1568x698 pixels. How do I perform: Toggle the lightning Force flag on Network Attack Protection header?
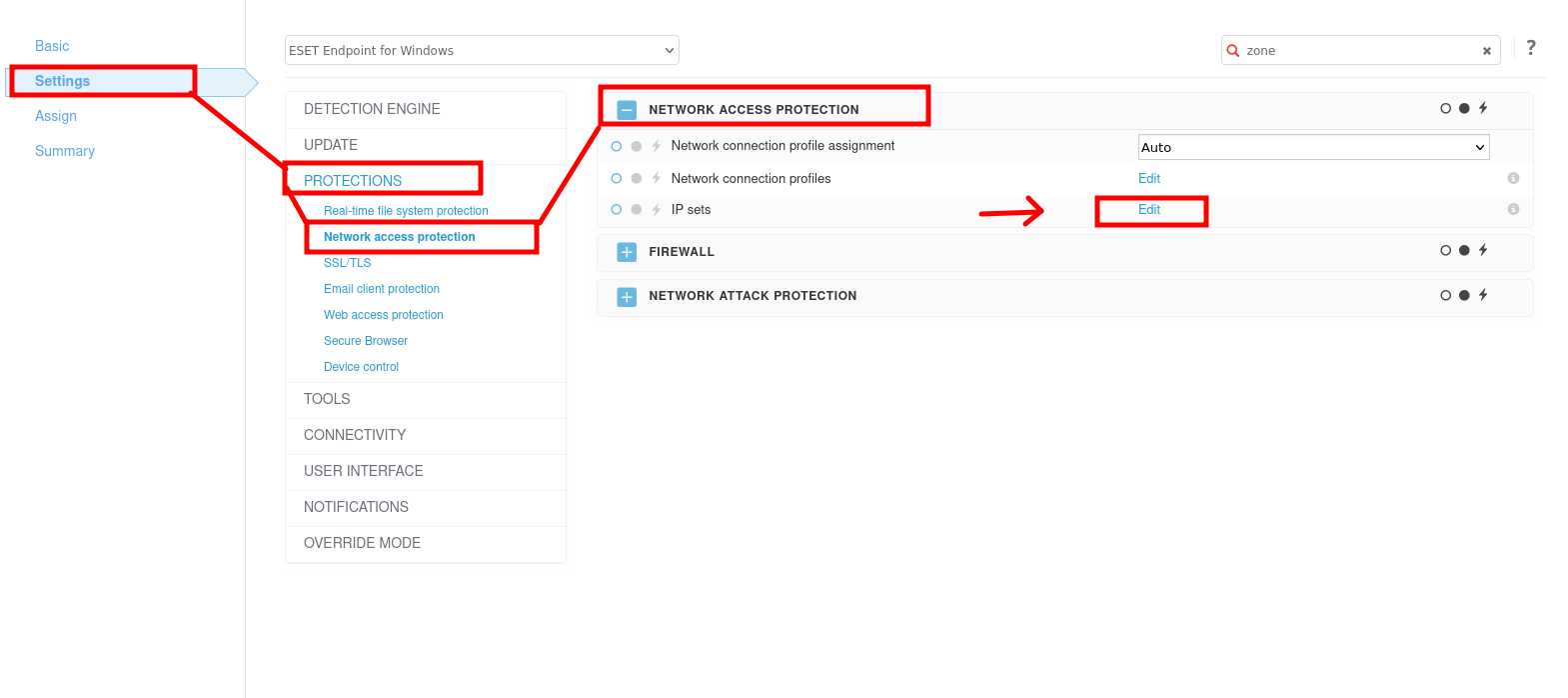pos(1483,295)
